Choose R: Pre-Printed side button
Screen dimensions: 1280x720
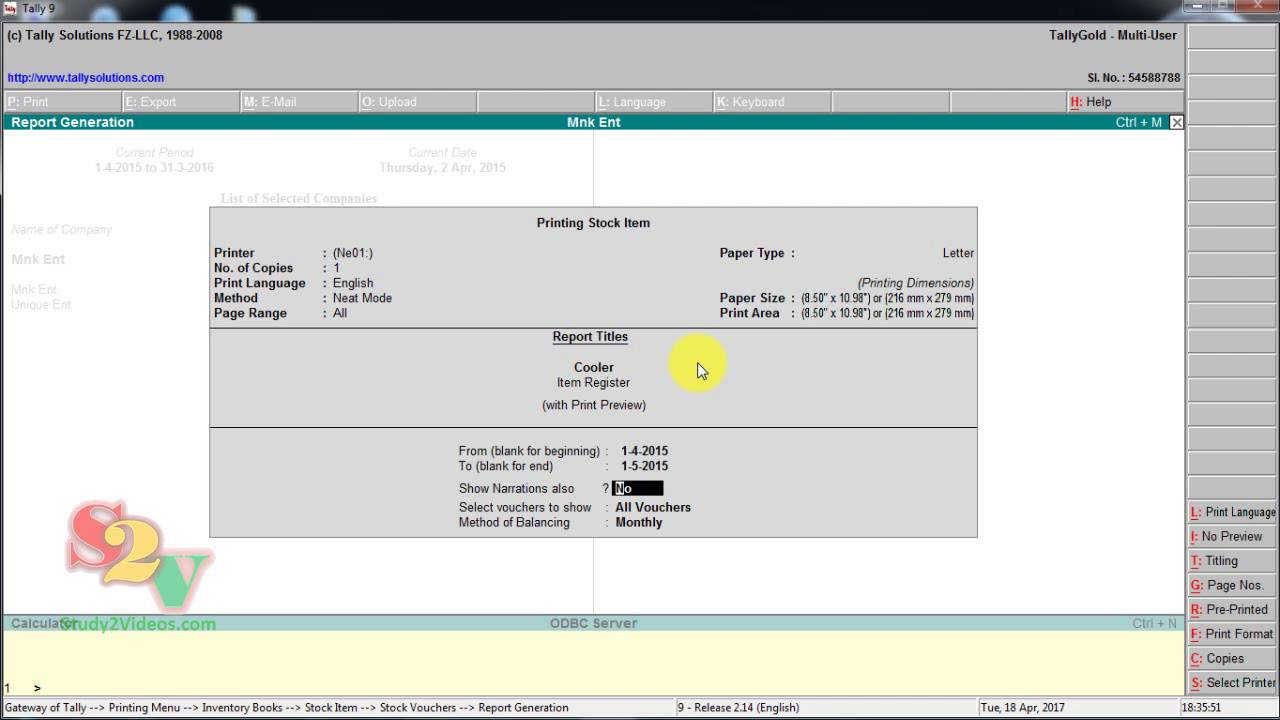(1233, 609)
